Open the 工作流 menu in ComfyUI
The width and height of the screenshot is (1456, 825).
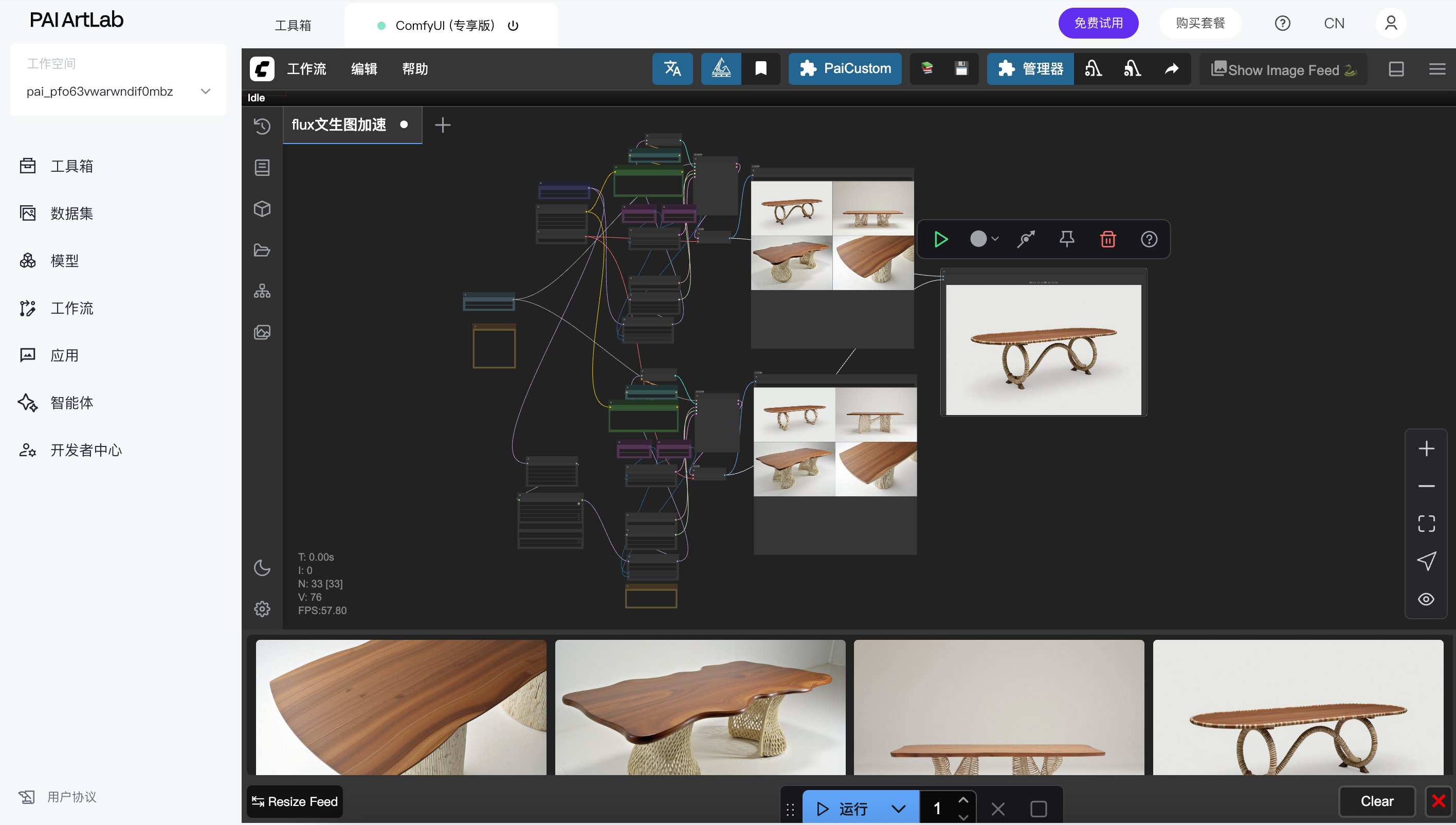coord(306,68)
